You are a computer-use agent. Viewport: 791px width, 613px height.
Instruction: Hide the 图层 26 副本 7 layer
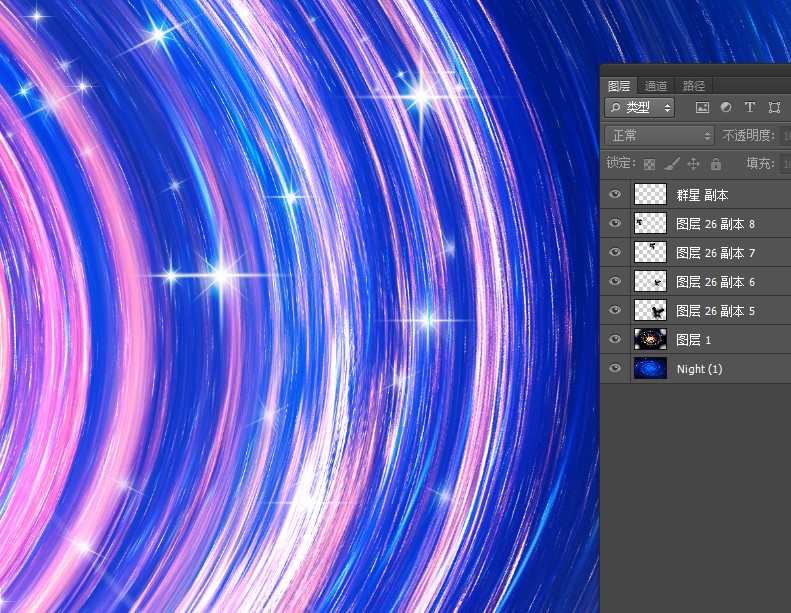click(615, 252)
